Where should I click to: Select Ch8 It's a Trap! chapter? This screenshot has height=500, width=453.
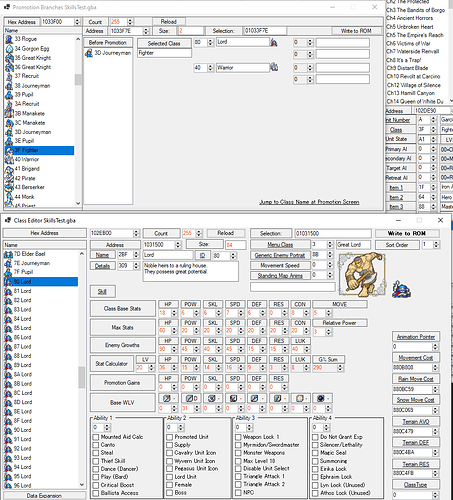(x=403, y=60)
